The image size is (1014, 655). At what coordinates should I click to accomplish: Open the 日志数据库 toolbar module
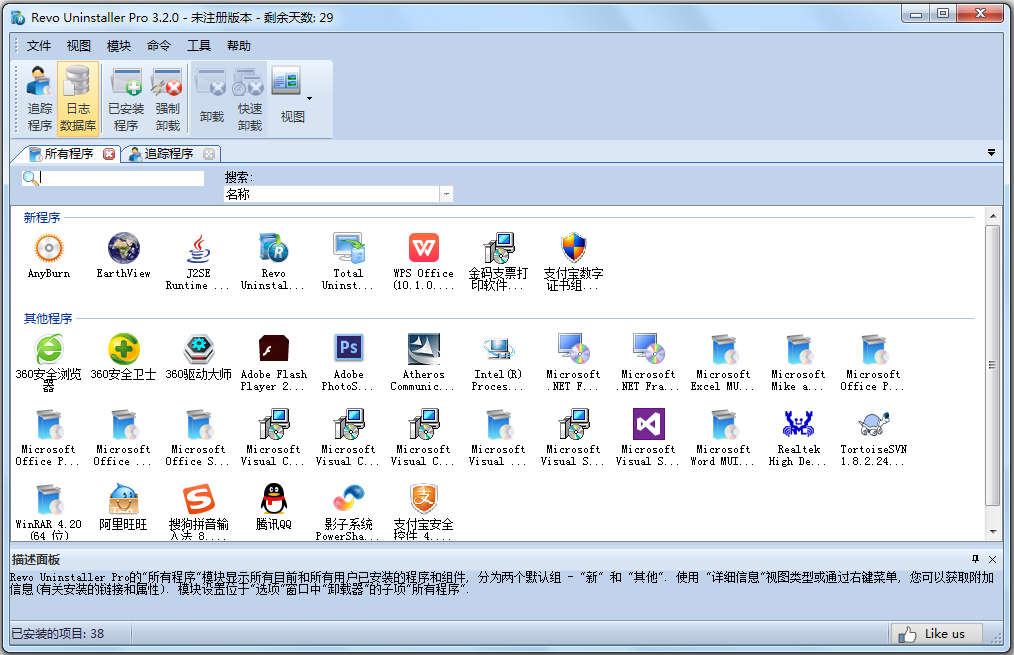[78, 99]
